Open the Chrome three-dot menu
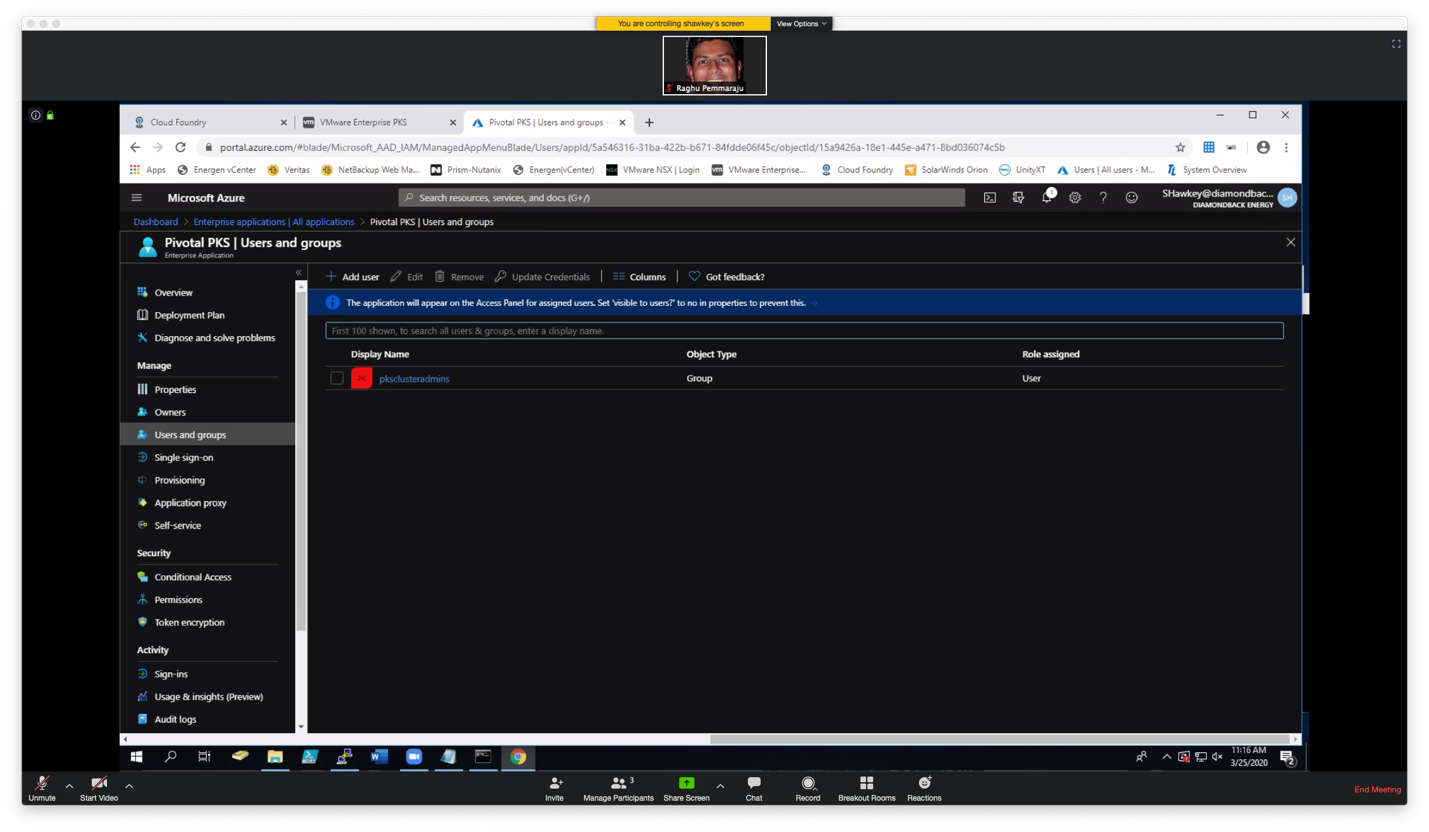The width and height of the screenshot is (1429, 832). click(1286, 147)
